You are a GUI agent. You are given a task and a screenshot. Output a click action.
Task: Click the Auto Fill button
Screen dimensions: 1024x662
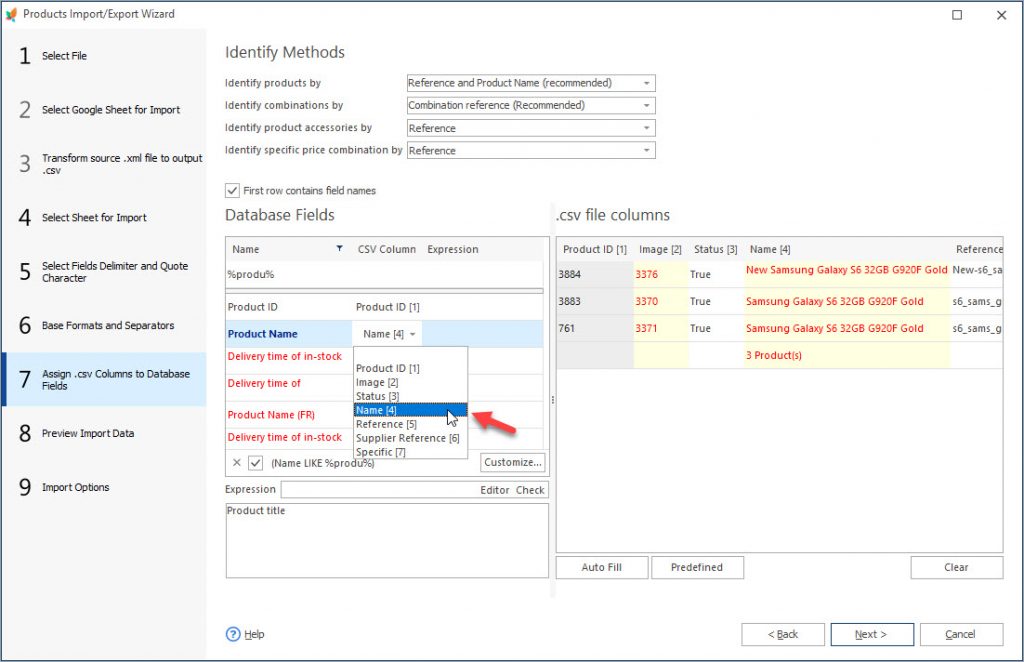[601, 567]
